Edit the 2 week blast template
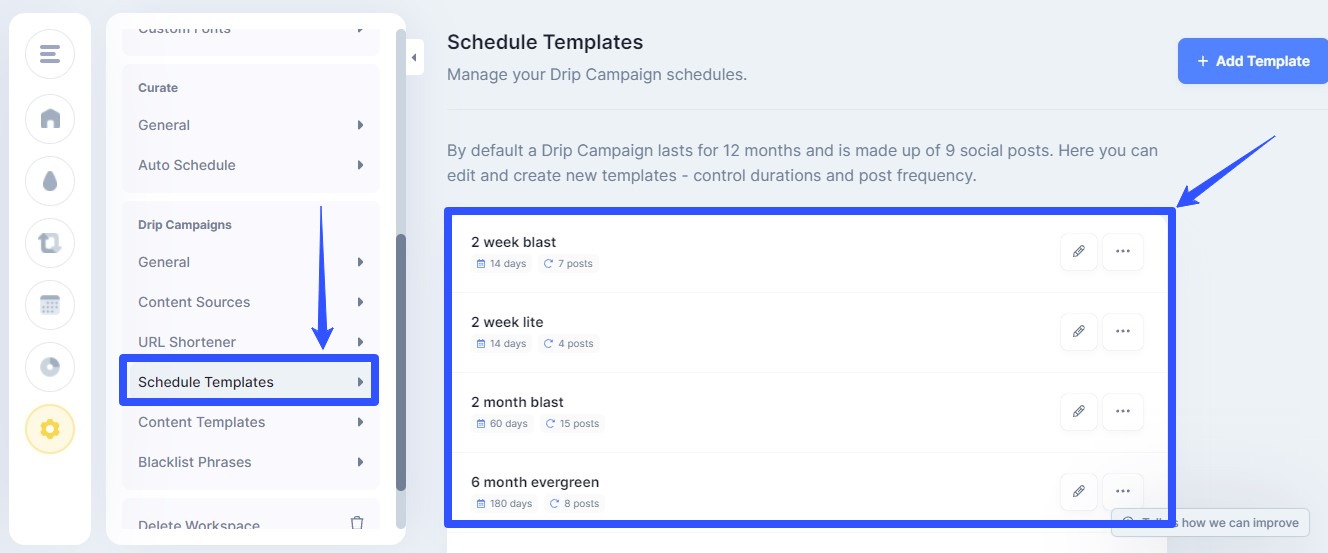 pos(1078,252)
